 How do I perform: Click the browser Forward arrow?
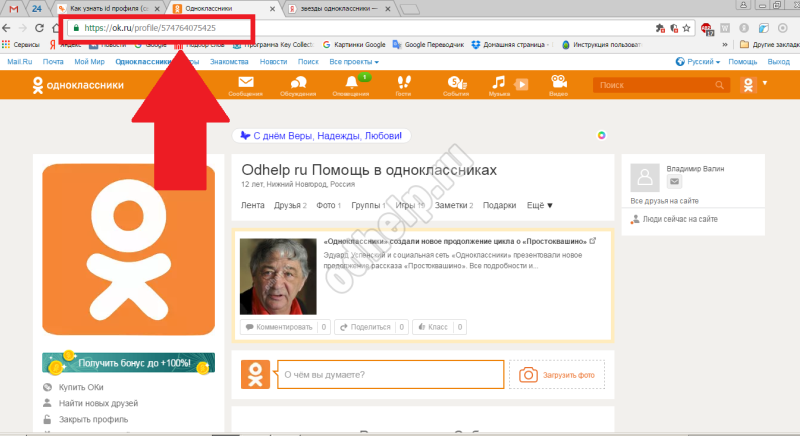click(x=22, y=28)
